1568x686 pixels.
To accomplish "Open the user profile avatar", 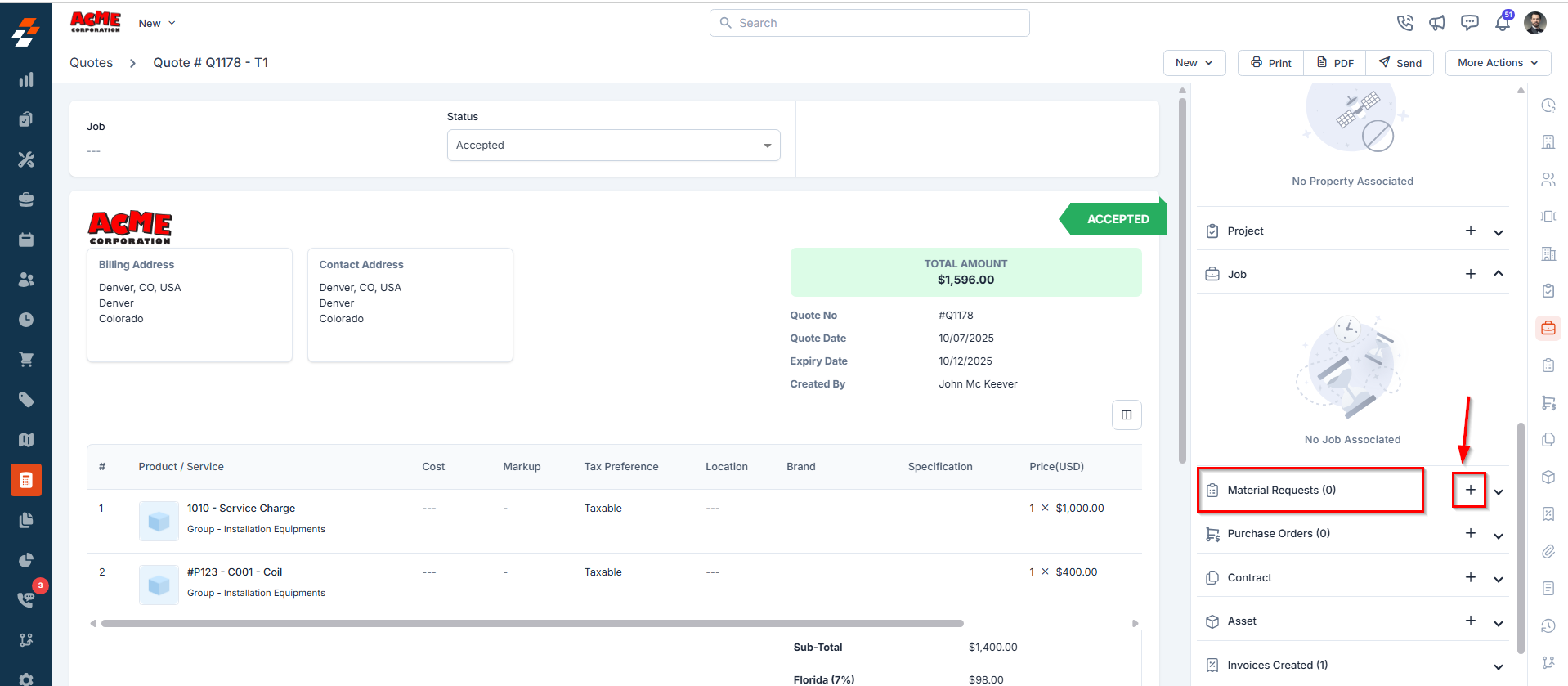I will (x=1535, y=23).
